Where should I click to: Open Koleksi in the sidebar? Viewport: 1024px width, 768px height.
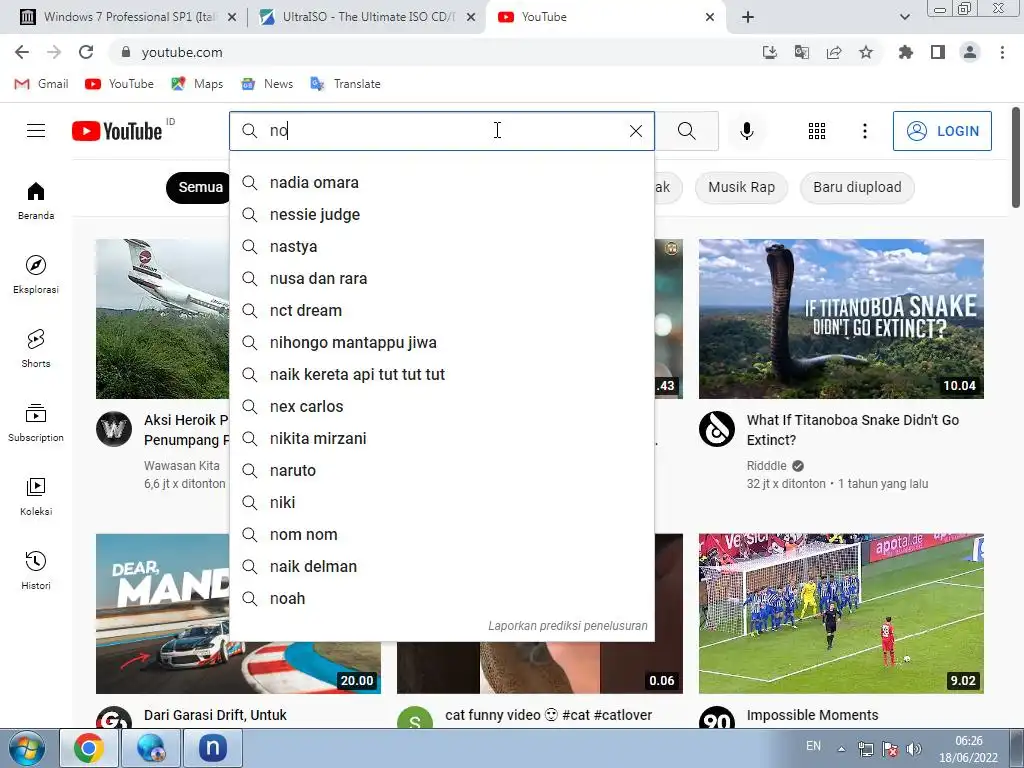(x=36, y=496)
